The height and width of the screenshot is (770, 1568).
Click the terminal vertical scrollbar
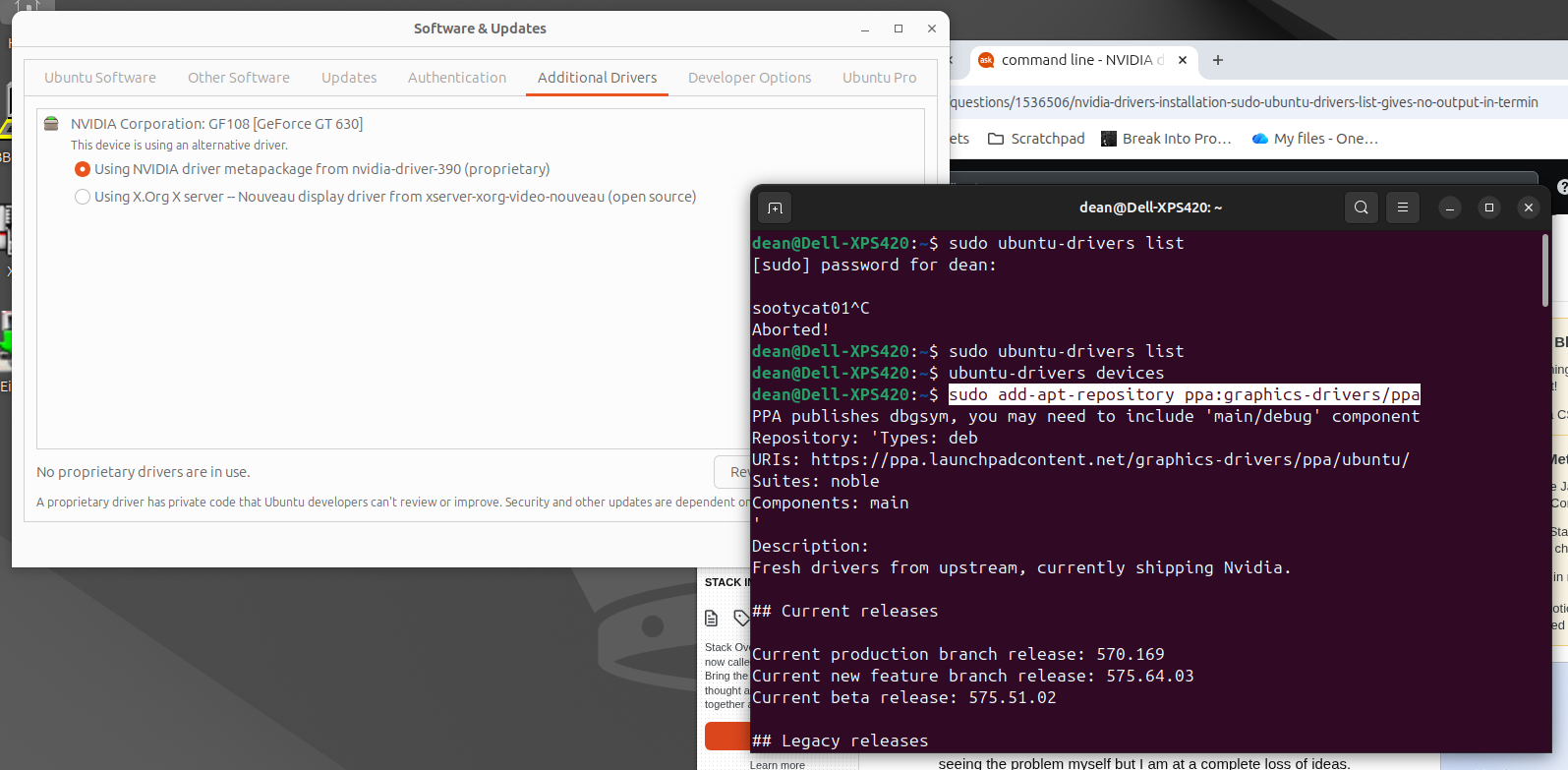(x=1544, y=270)
